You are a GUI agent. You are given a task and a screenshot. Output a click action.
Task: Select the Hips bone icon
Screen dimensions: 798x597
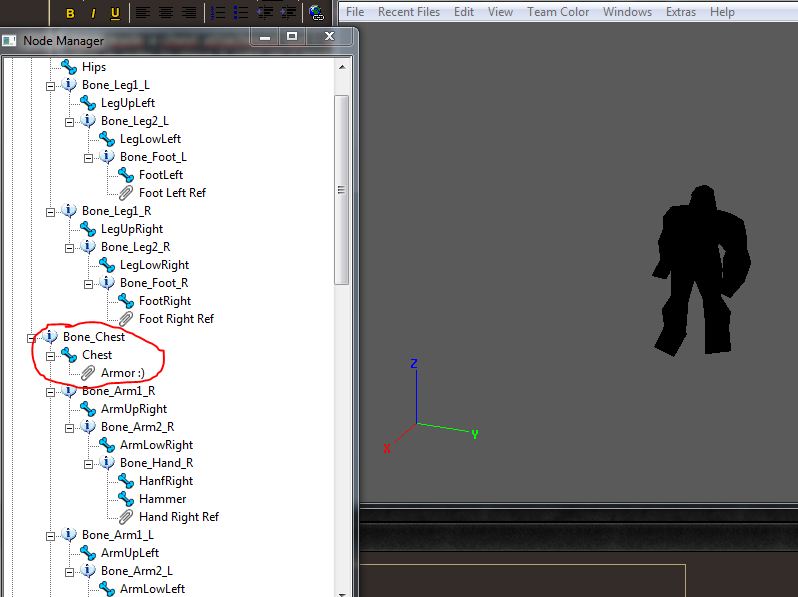coord(68,67)
